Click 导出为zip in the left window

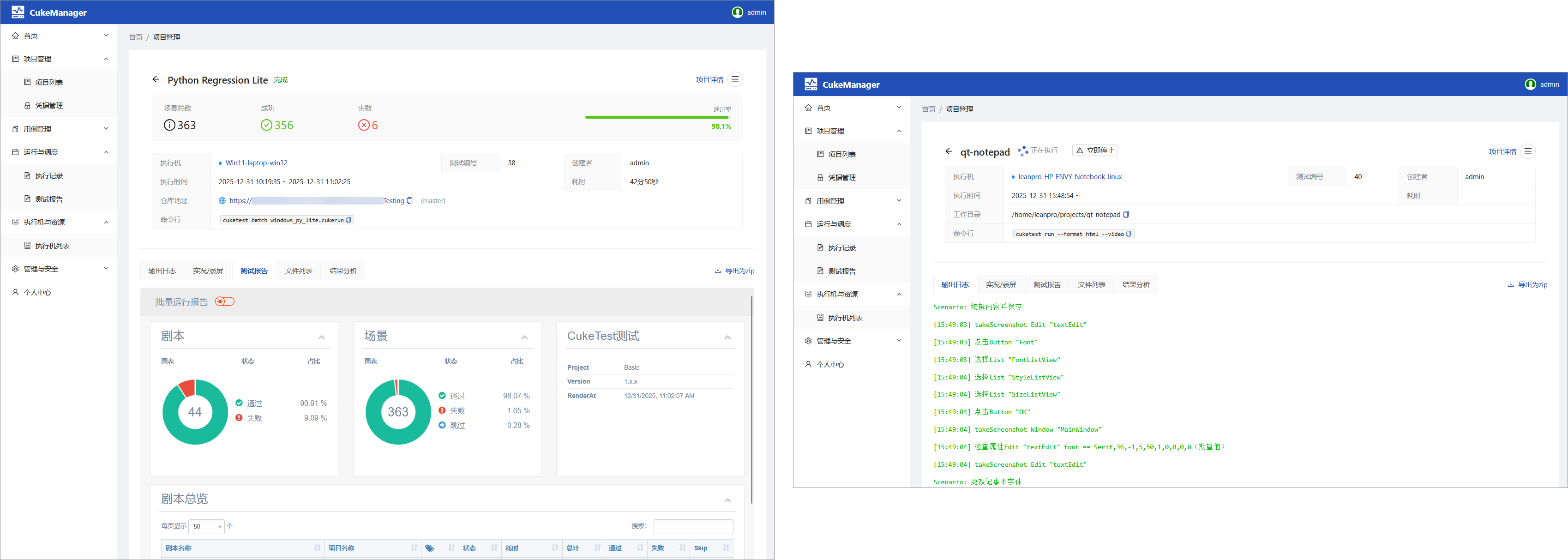tap(734, 271)
